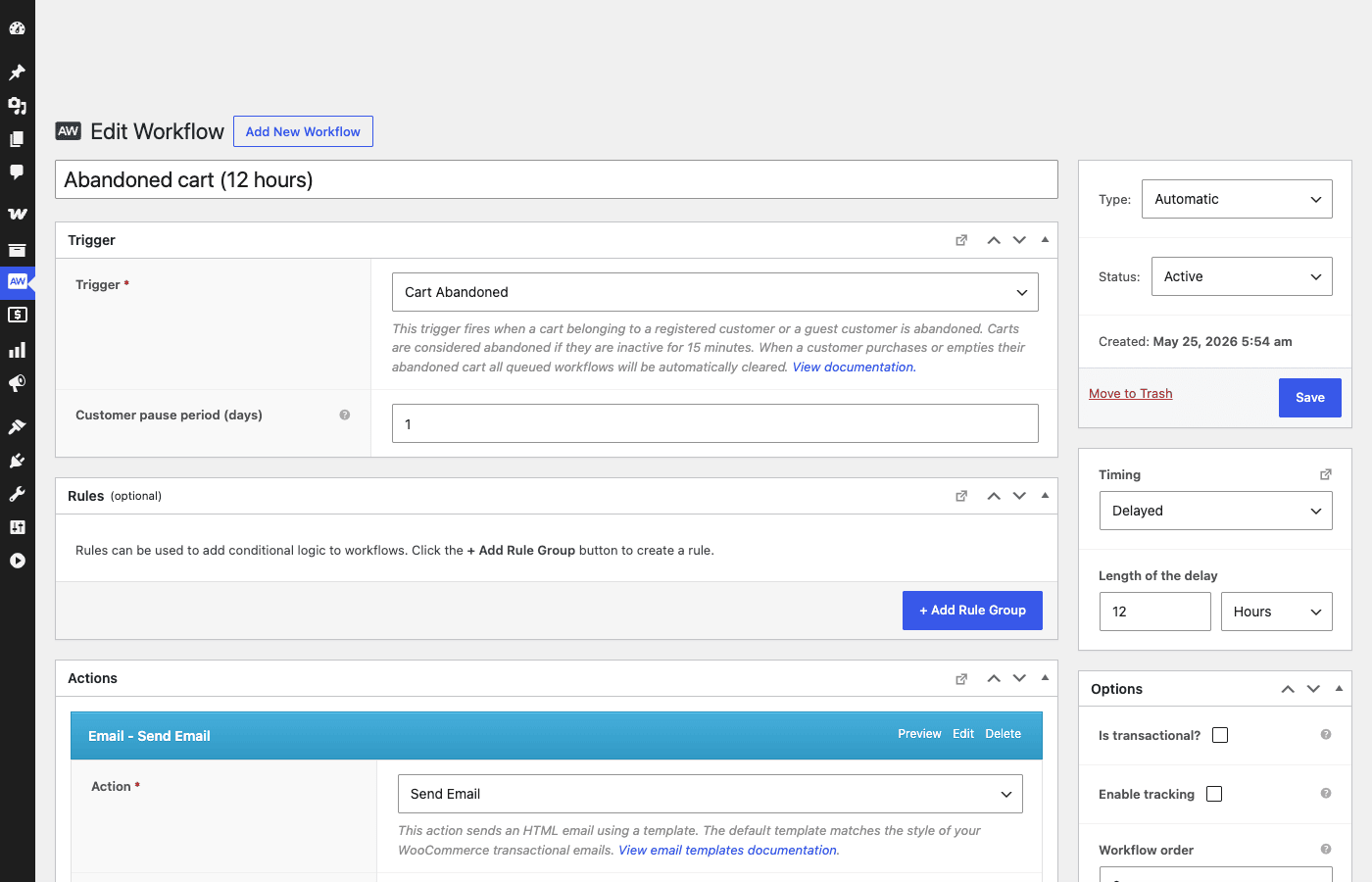Open AutomateWoo via the highlighted AW sidebar icon
The image size is (1372, 882).
point(17,281)
